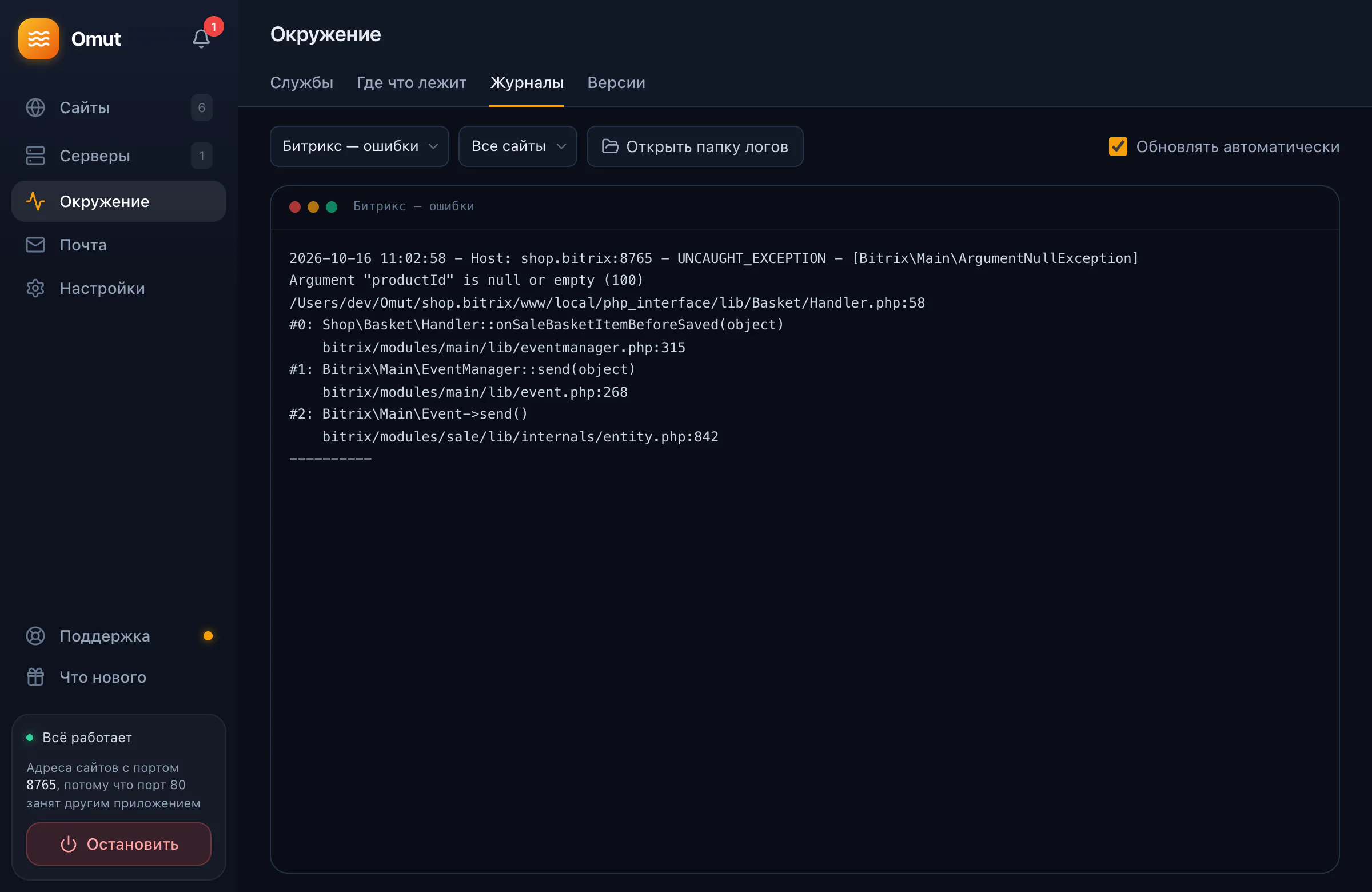
Task: Disable Обновлять автоматически checkbox
Action: point(1118,146)
